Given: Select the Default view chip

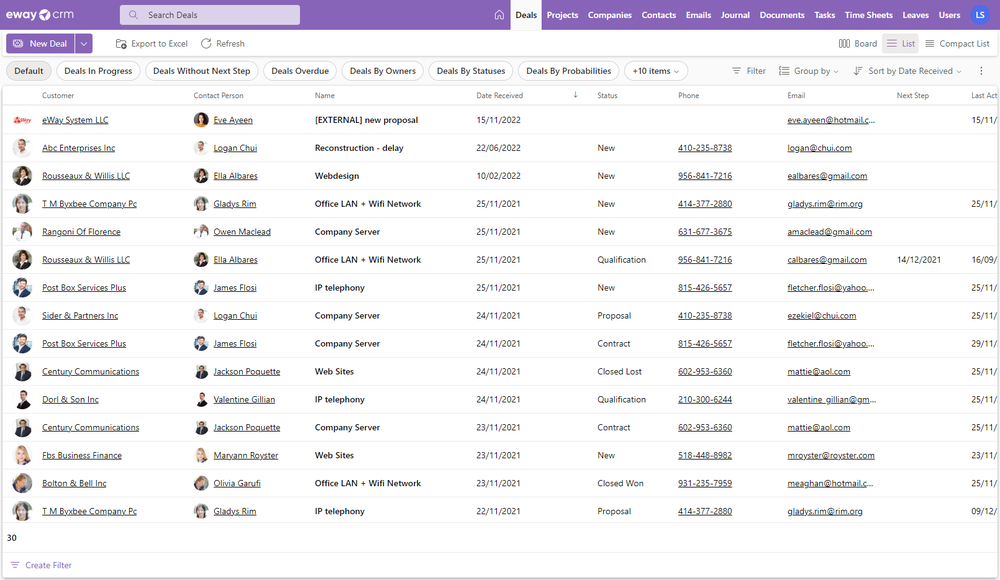Looking at the screenshot, I should pyautogui.click(x=29, y=71).
